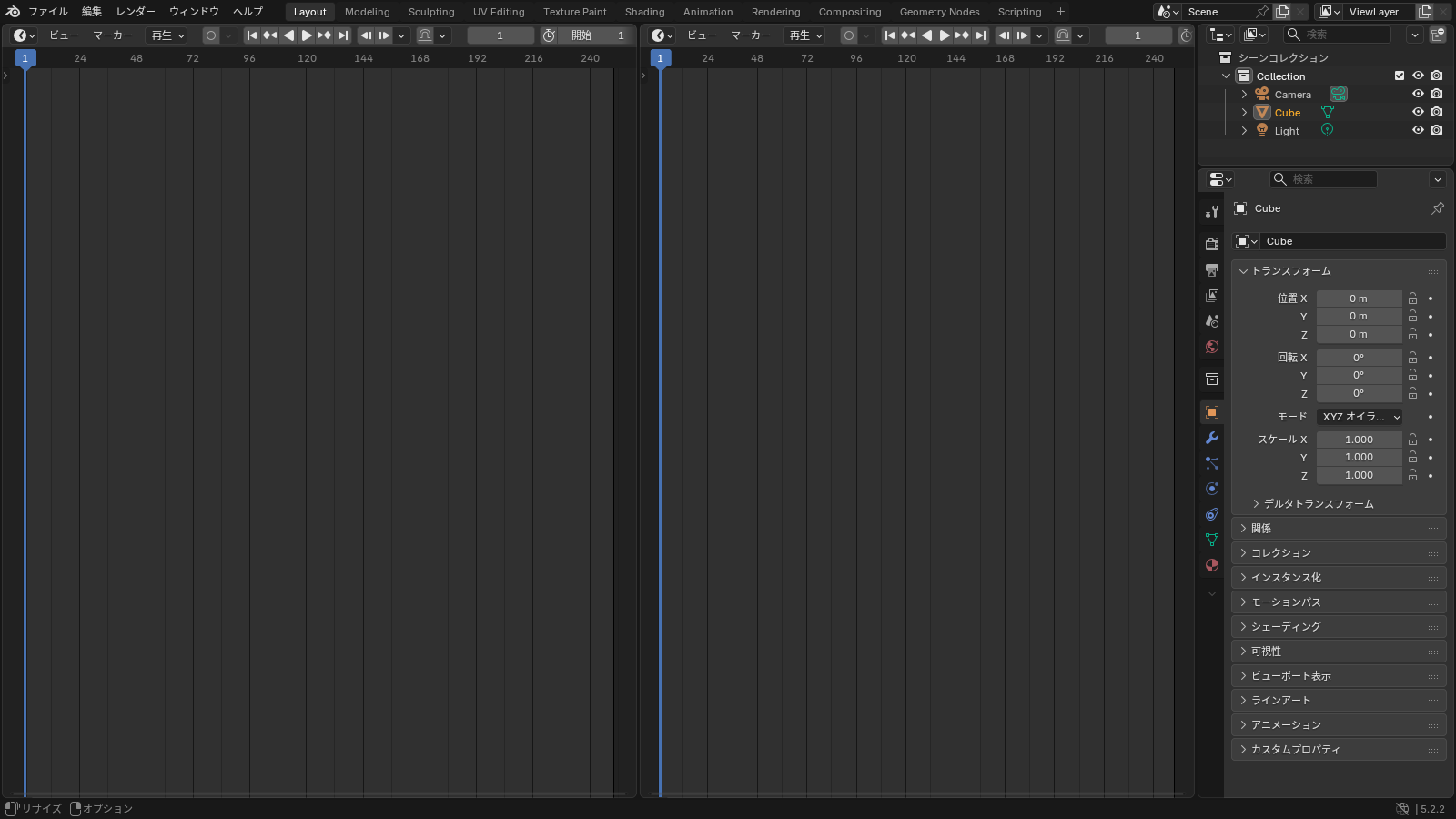The width and height of the screenshot is (1456, 819).
Task: Open the rotation mode XYZ オイラー dropdown
Action: 1360,416
